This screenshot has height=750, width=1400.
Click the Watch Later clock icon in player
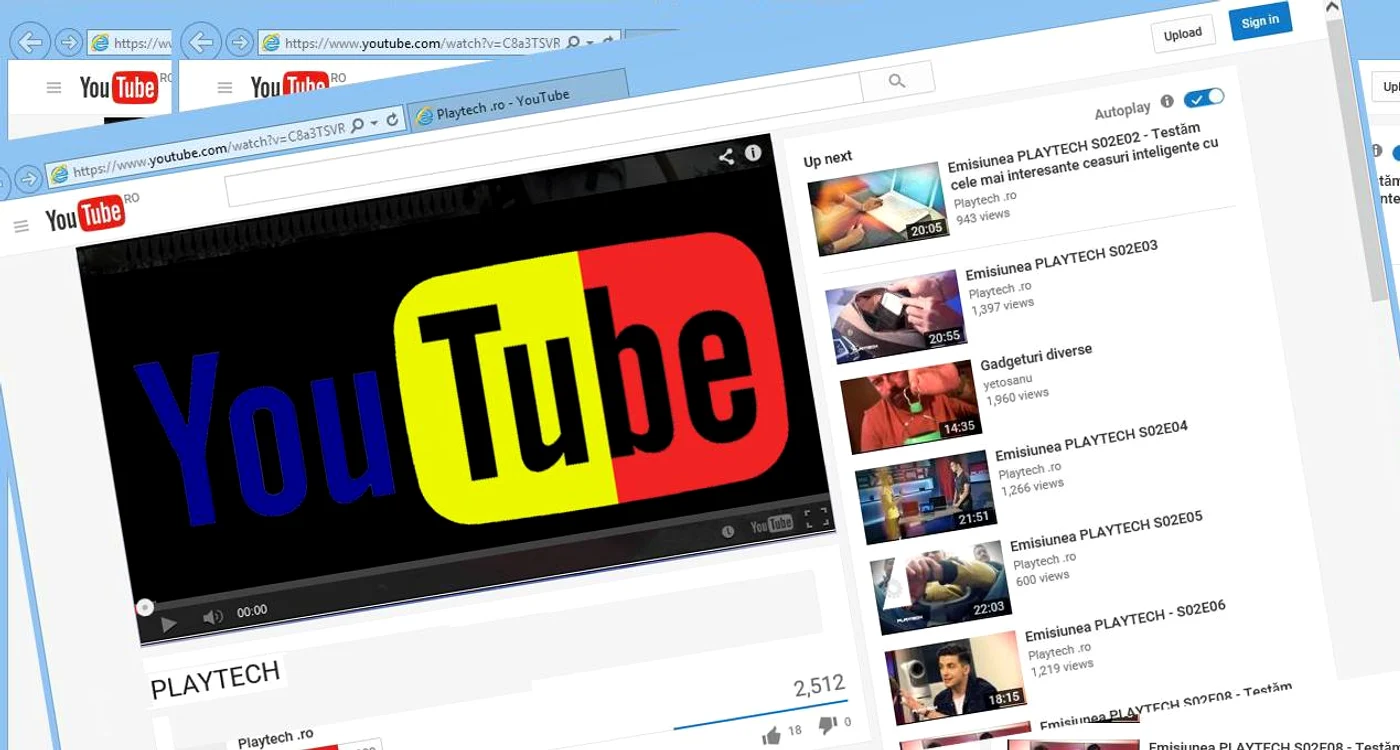pyautogui.click(x=728, y=531)
